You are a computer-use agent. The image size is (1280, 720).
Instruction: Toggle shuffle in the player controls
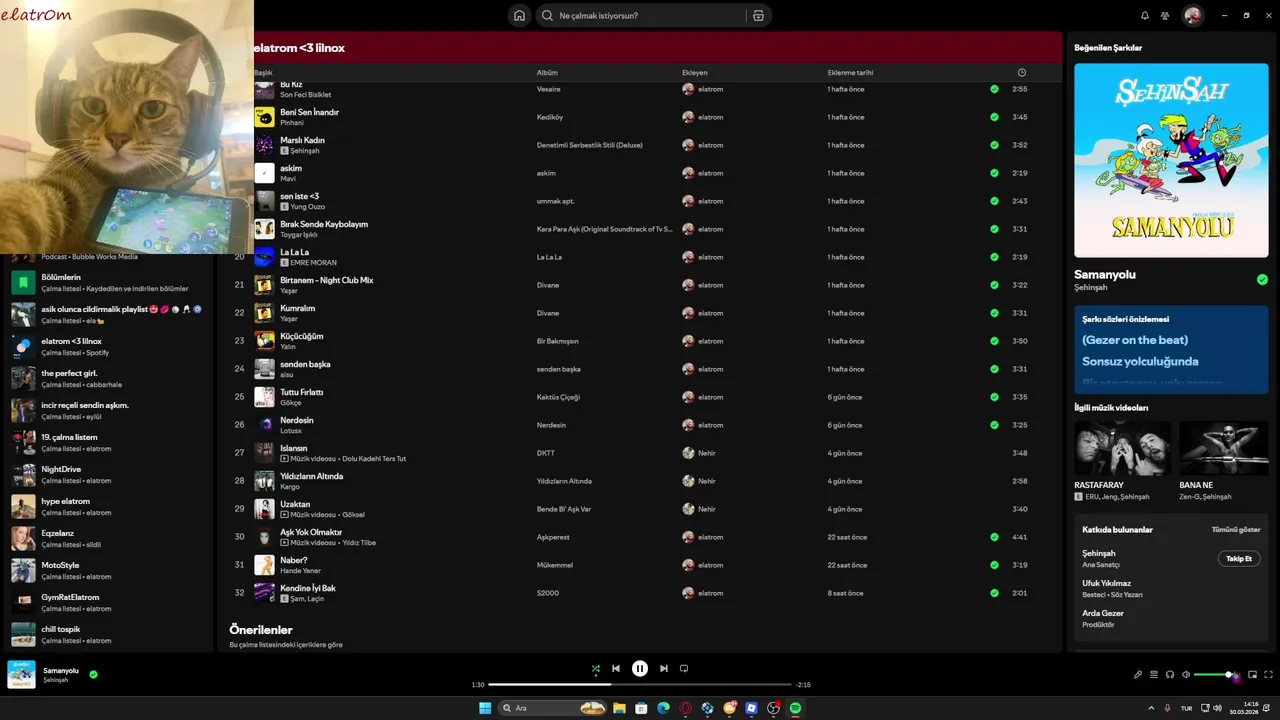coord(596,669)
